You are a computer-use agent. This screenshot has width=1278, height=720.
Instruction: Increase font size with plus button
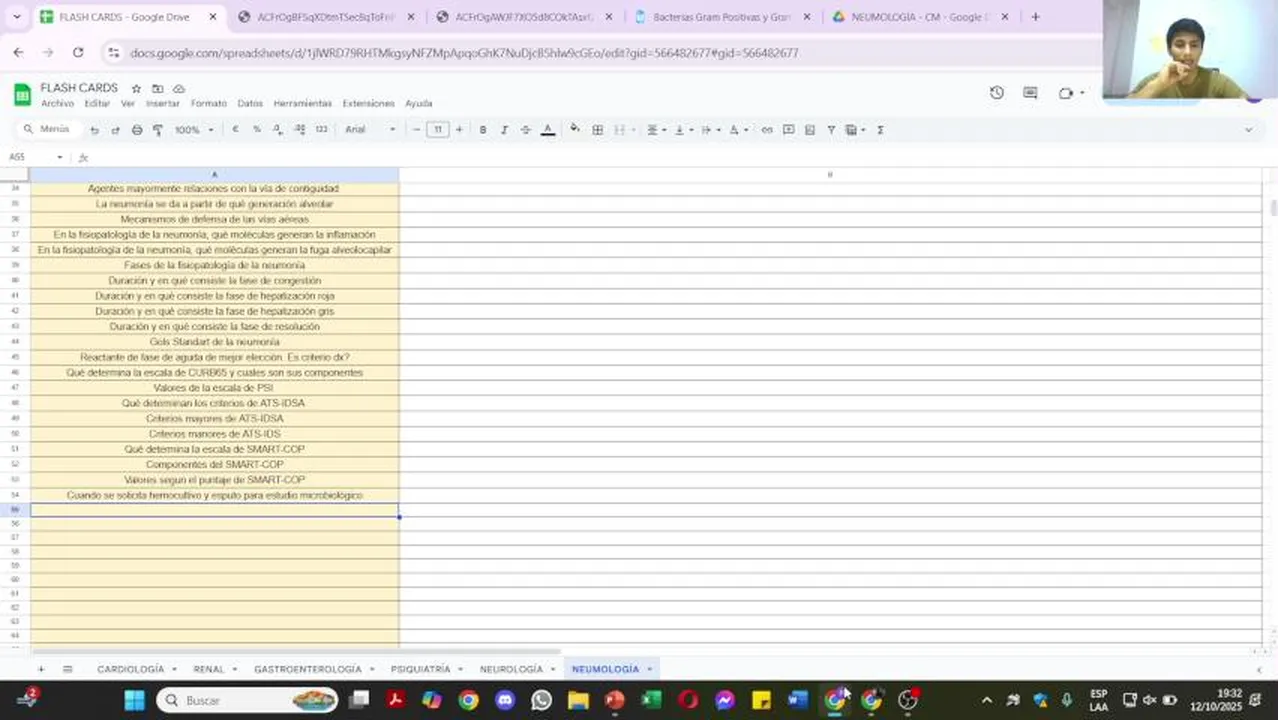click(x=459, y=130)
